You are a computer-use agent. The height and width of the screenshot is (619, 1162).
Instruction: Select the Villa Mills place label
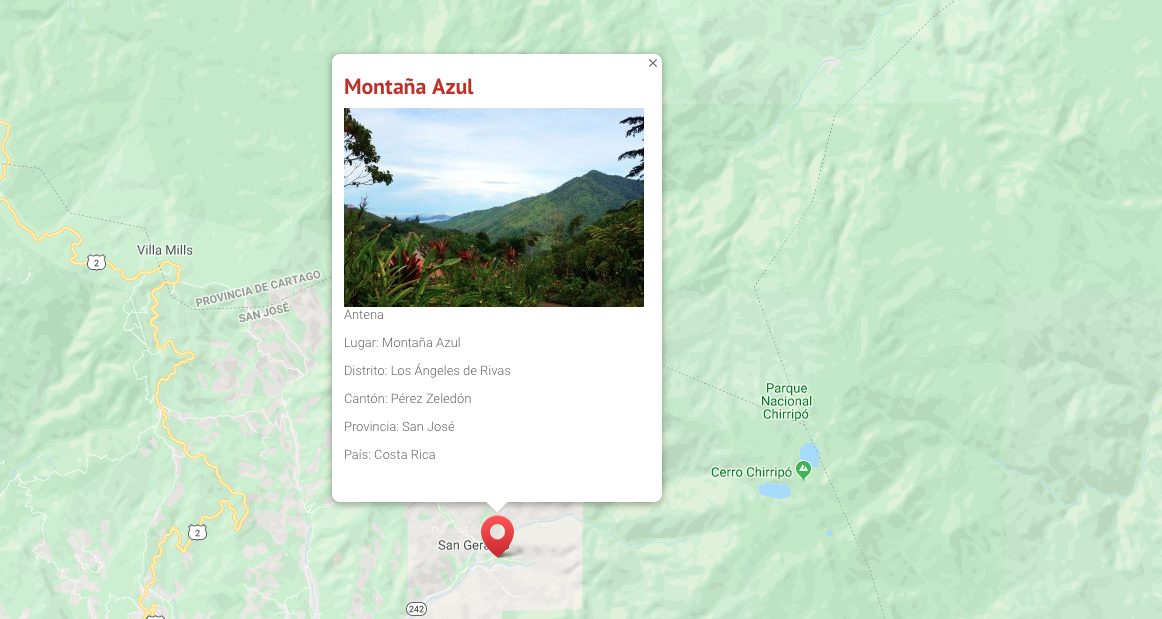click(x=165, y=250)
